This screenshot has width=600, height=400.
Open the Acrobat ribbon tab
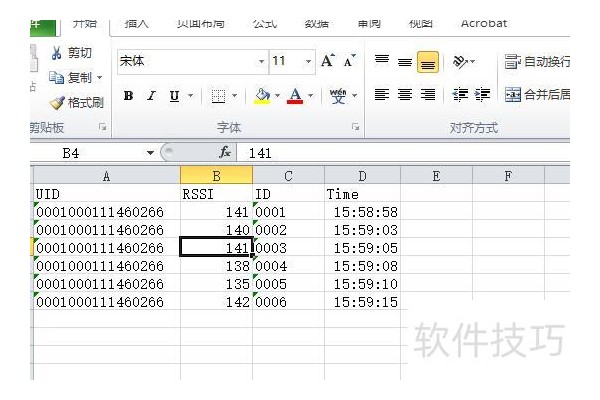coord(484,24)
